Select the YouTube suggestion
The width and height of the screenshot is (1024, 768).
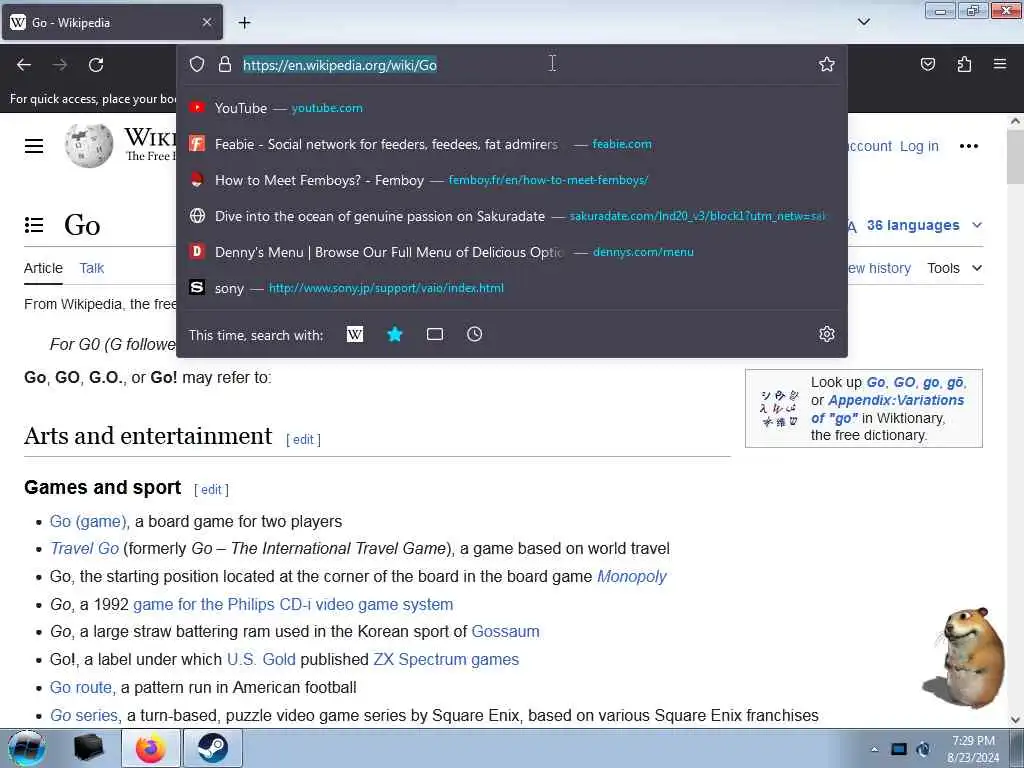pos(512,108)
